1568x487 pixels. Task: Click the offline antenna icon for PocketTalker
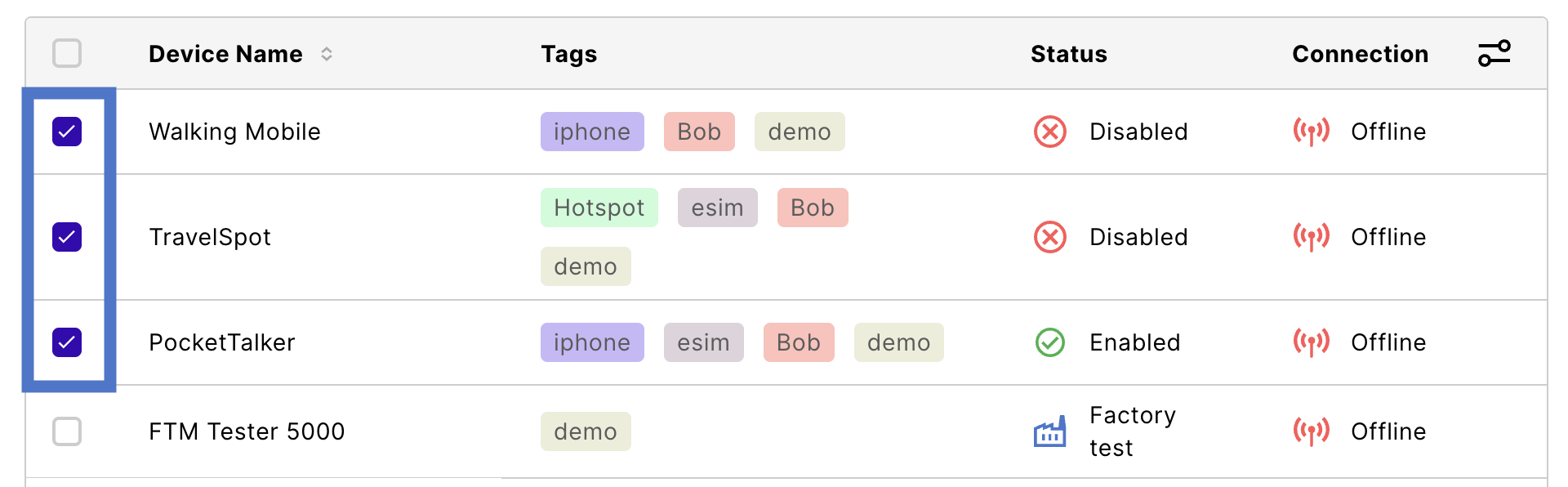point(1312,342)
